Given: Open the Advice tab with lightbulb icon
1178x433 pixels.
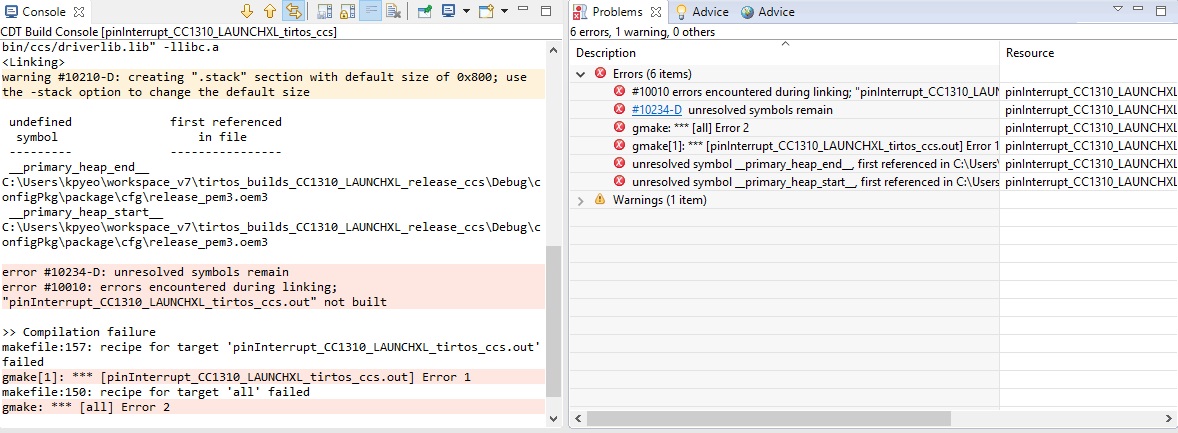Looking at the screenshot, I should click(702, 12).
